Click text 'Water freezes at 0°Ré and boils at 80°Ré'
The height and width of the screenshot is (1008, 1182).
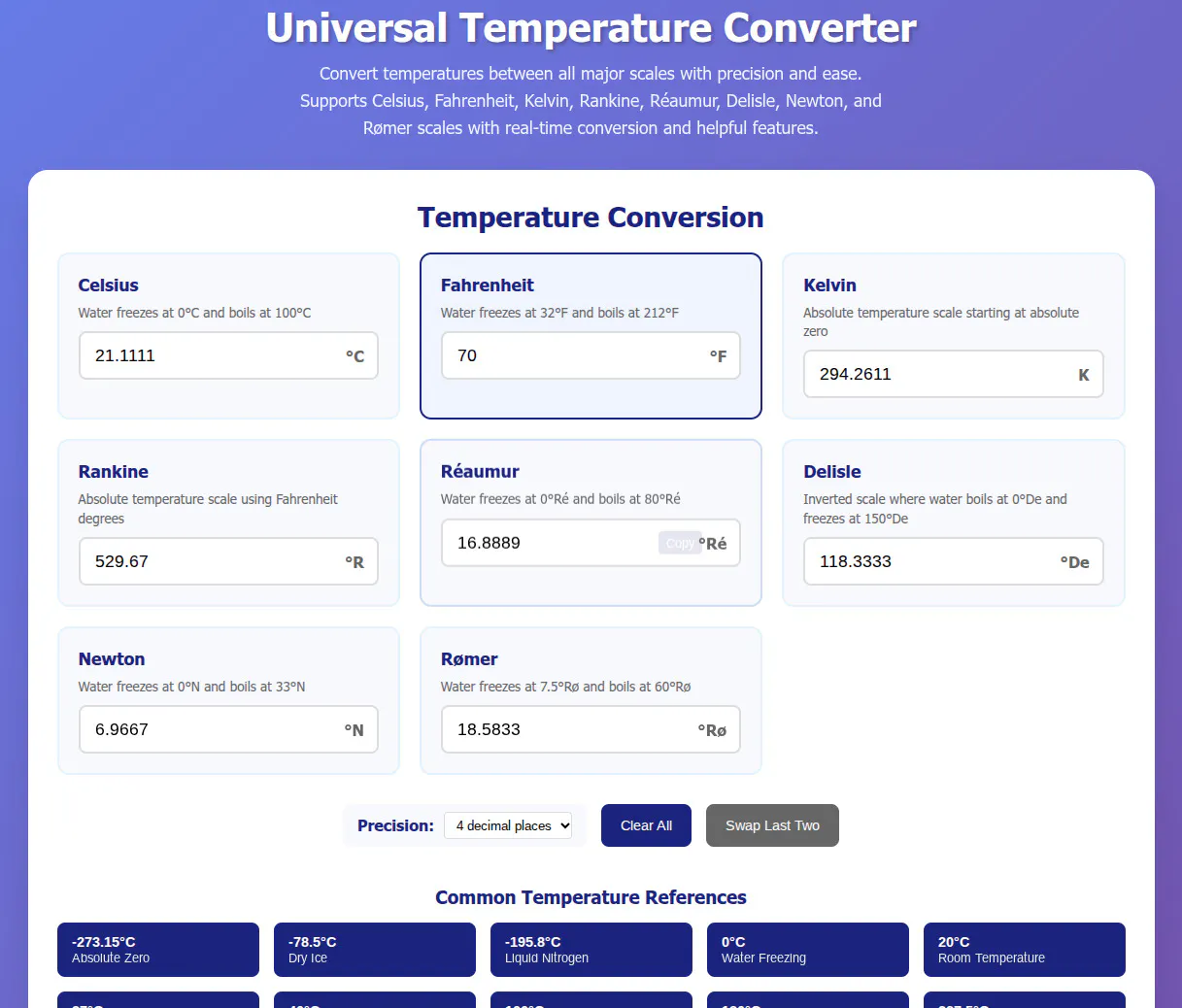[560, 499]
